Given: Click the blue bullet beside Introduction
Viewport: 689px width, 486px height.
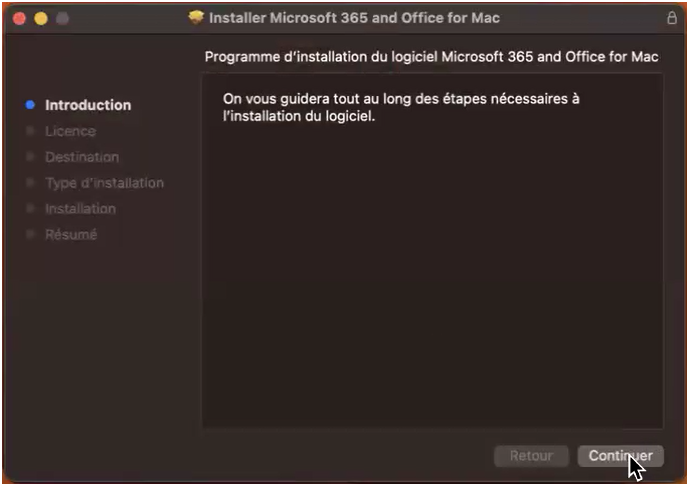Looking at the screenshot, I should pyautogui.click(x=30, y=105).
